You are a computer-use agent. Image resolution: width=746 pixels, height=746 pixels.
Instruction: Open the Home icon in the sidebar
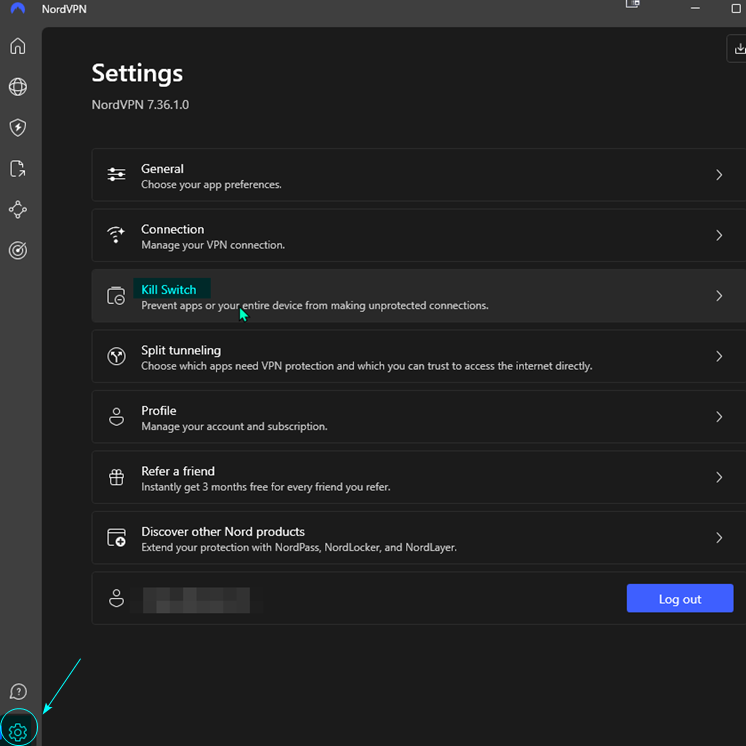(x=18, y=46)
